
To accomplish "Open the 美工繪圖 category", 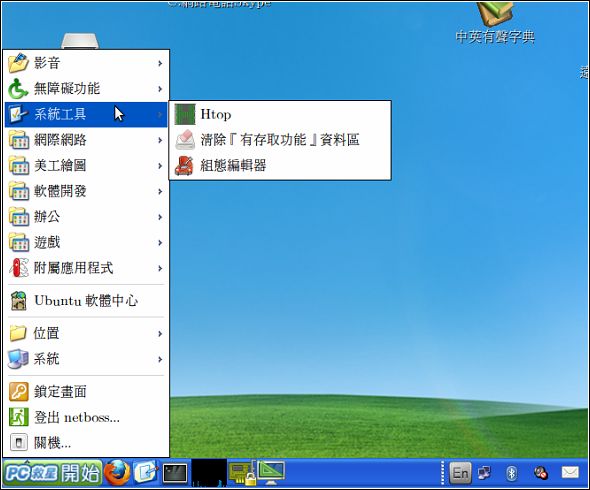I will pos(86,165).
